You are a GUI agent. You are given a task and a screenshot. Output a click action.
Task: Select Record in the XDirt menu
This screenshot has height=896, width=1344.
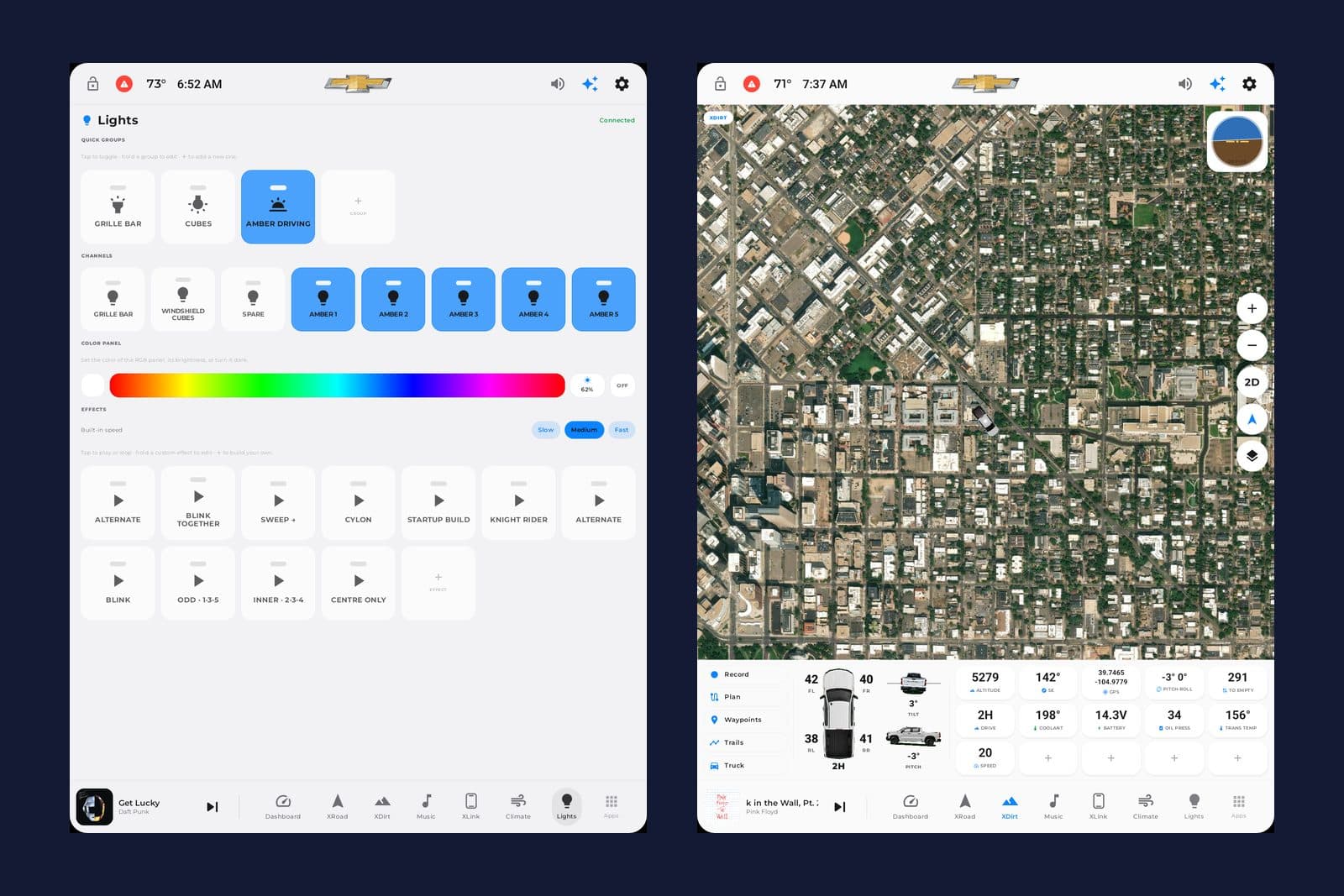point(747,674)
